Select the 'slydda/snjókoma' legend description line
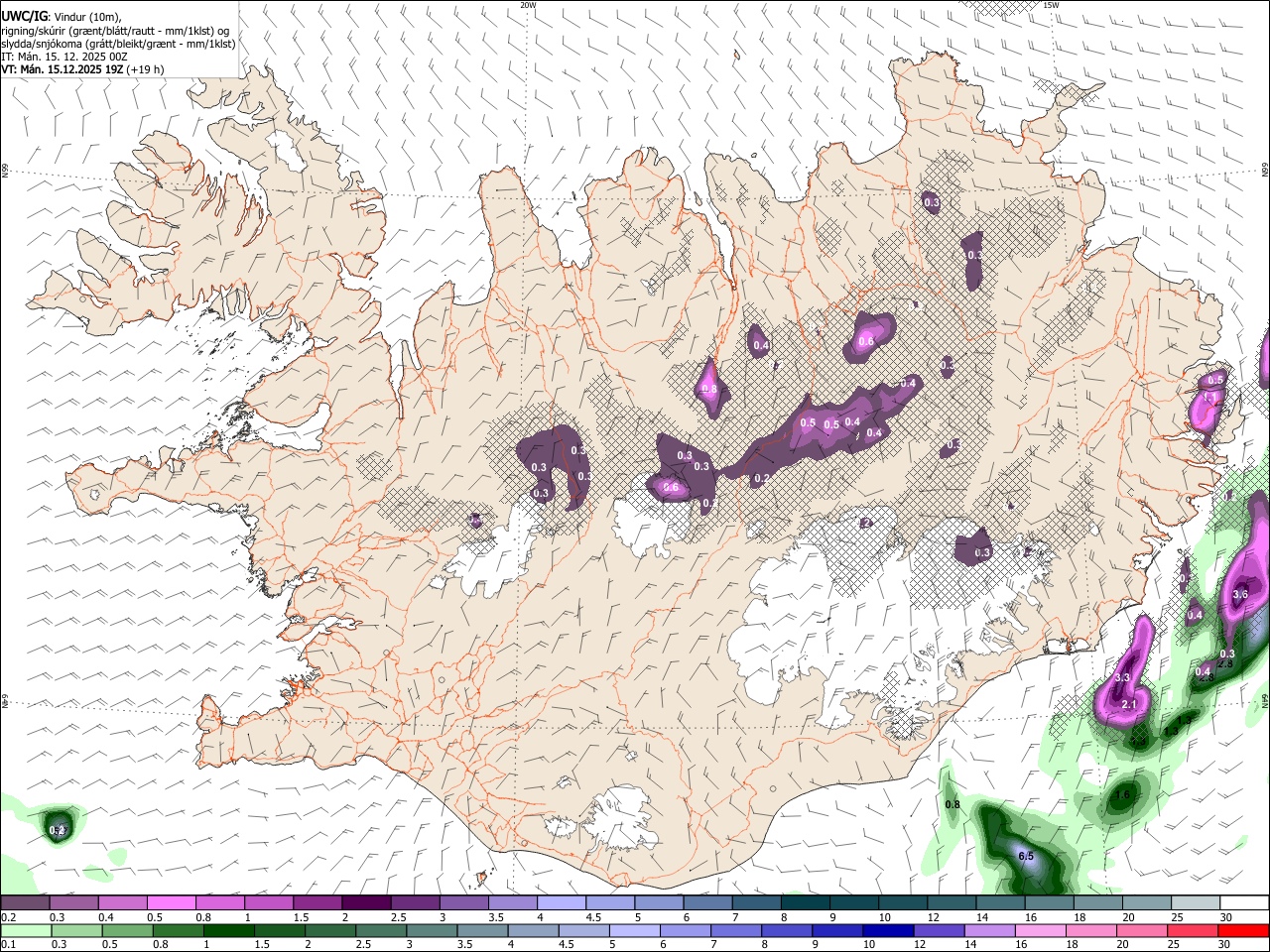The width and height of the screenshot is (1270, 952). (x=118, y=44)
